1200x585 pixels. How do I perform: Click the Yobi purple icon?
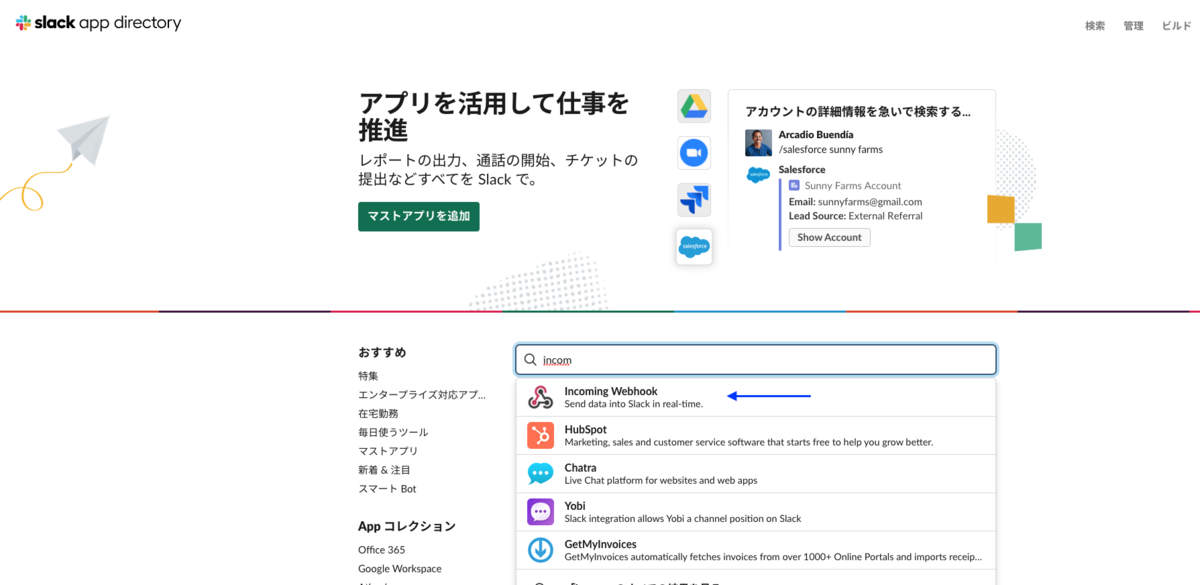540,512
